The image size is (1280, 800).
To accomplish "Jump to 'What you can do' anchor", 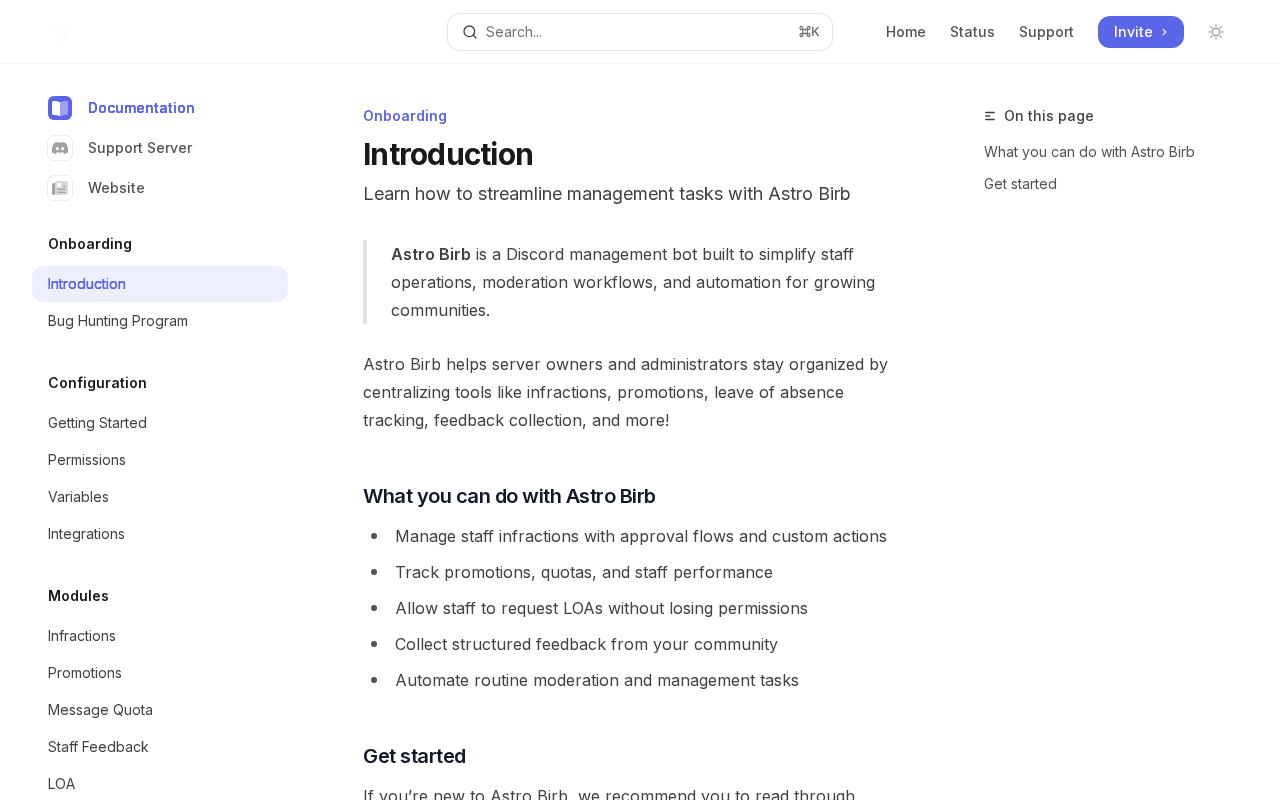I will (x=1089, y=152).
